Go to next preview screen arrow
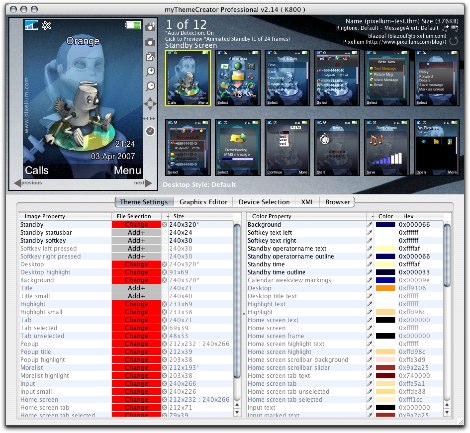 pos(149,183)
